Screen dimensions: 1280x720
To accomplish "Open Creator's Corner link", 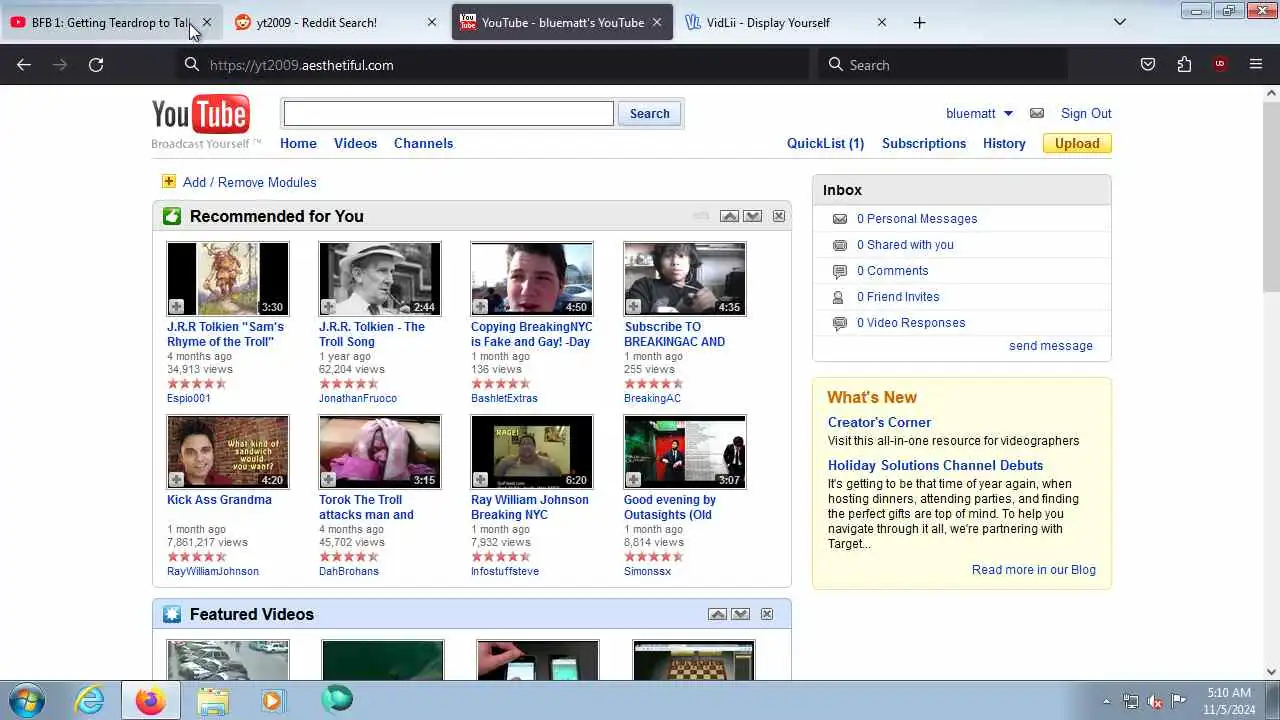I will 879,422.
